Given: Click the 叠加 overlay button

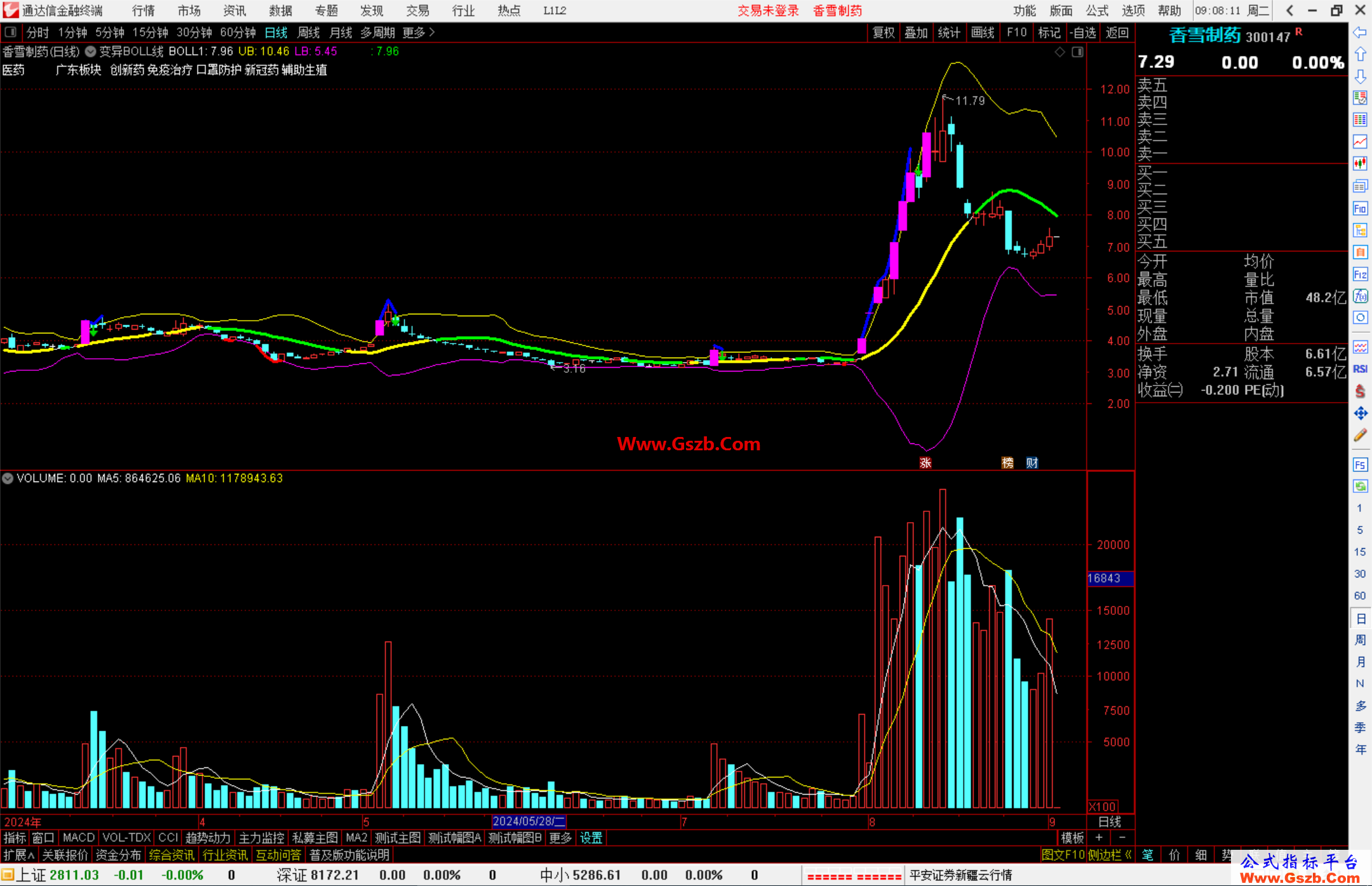Looking at the screenshot, I should (917, 32).
